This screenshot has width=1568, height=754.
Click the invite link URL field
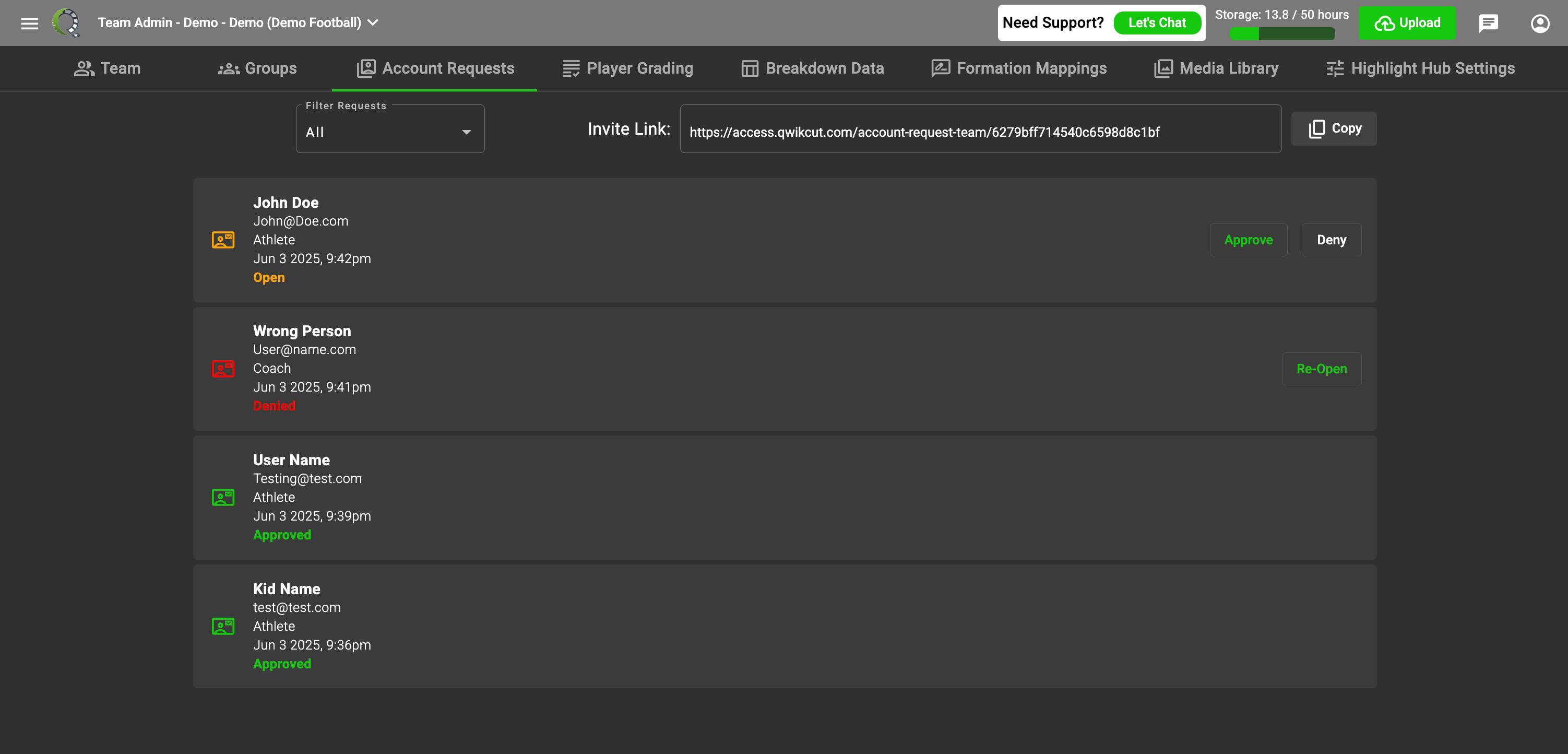click(x=980, y=128)
